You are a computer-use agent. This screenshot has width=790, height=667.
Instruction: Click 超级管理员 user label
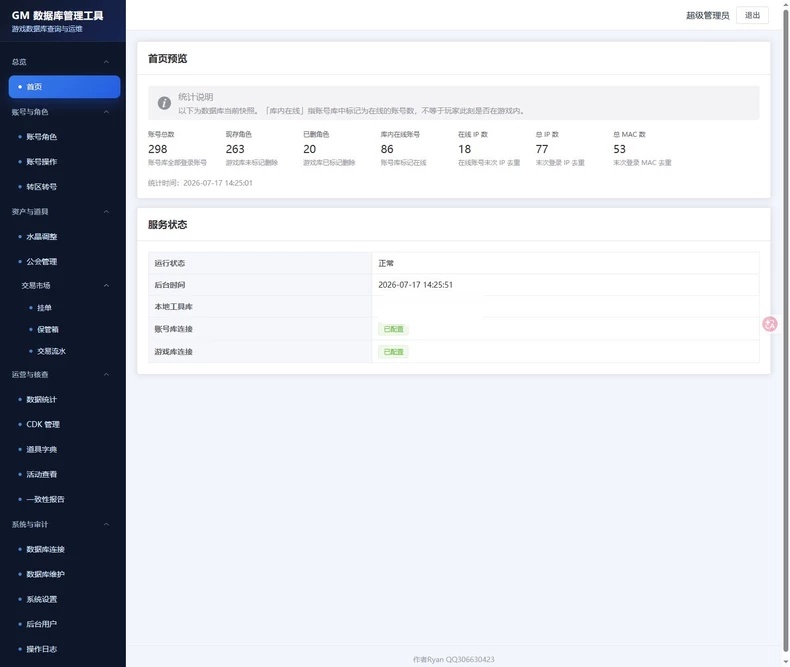tap(707, 16)
